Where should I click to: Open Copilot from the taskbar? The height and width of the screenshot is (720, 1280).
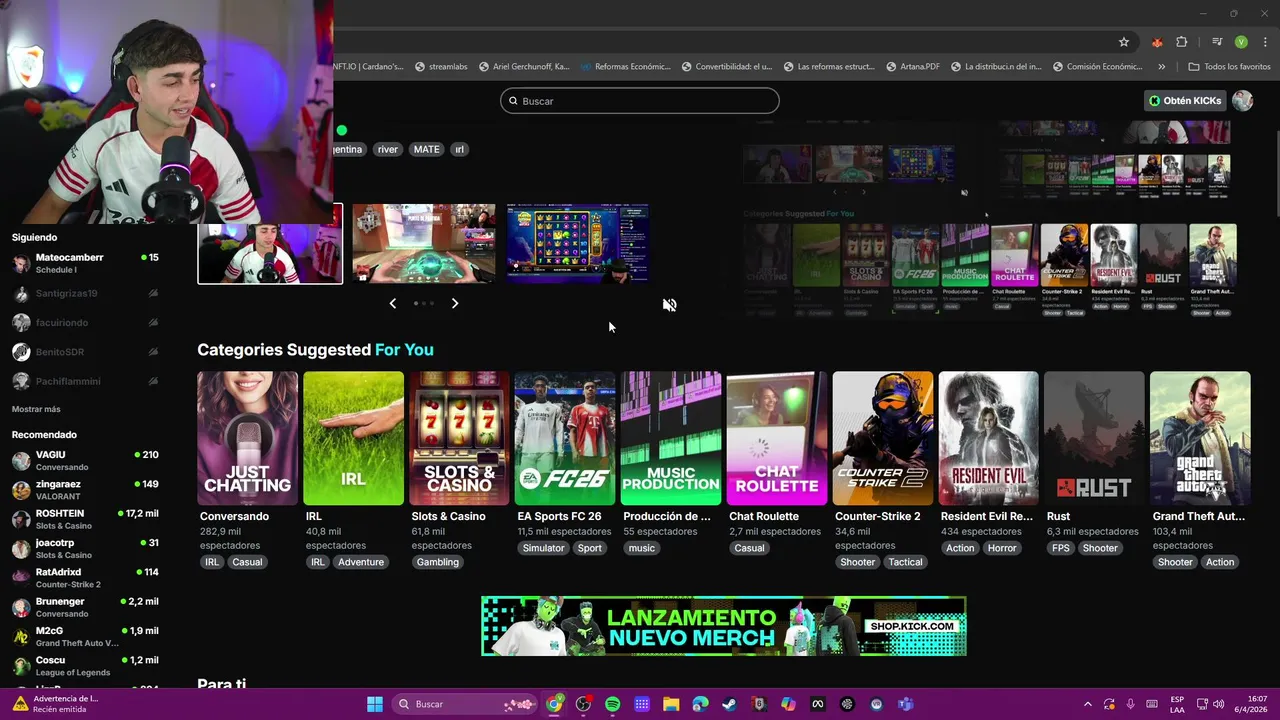click(x=788, y=704)
